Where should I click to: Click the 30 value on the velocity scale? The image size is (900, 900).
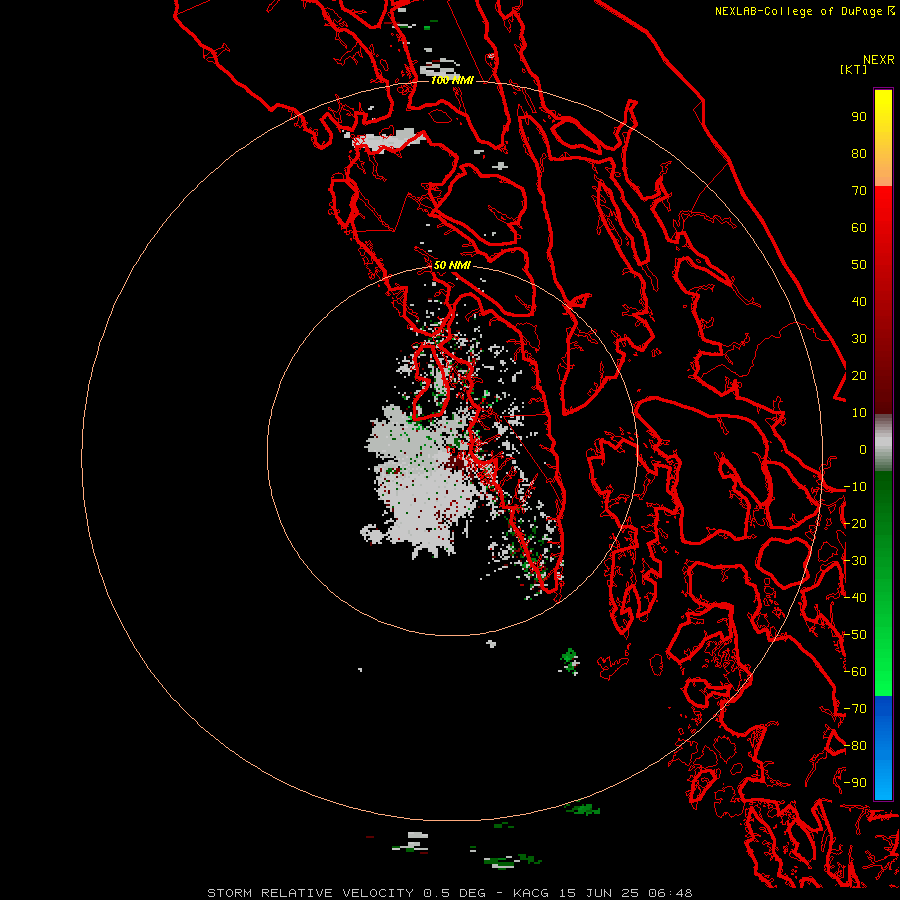coord(859,339)
